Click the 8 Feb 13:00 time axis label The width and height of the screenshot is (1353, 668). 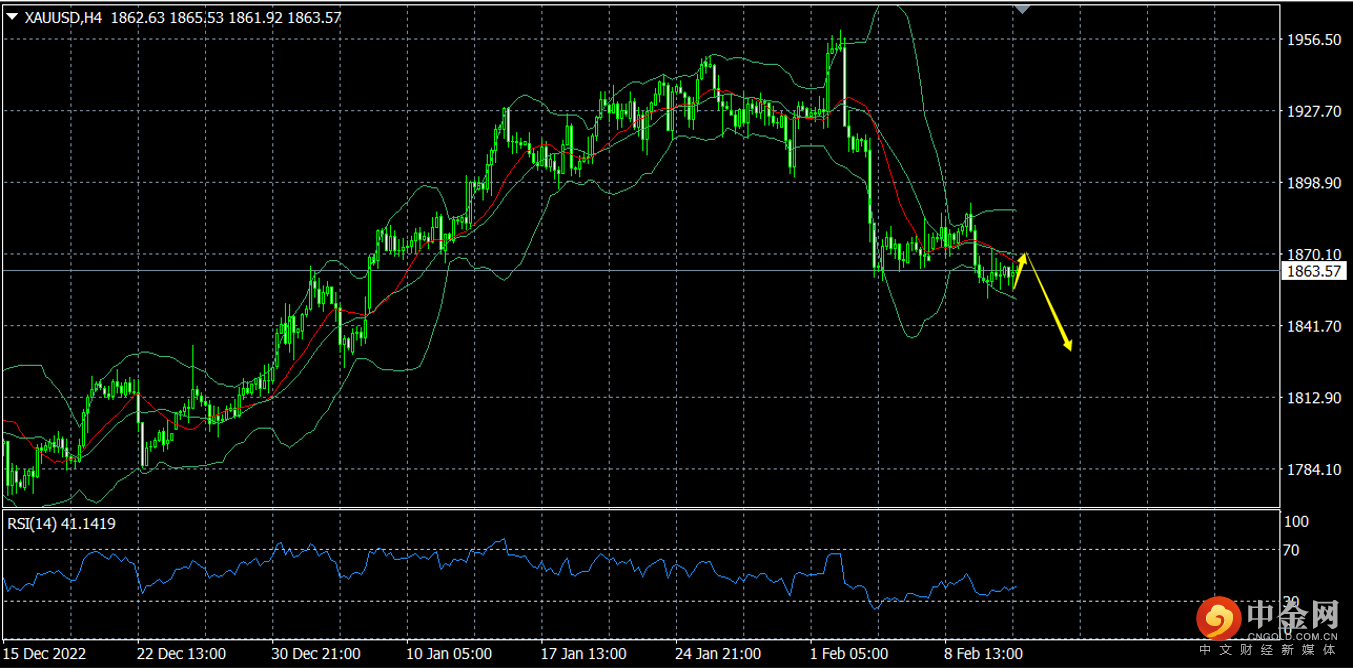(984, 654)
